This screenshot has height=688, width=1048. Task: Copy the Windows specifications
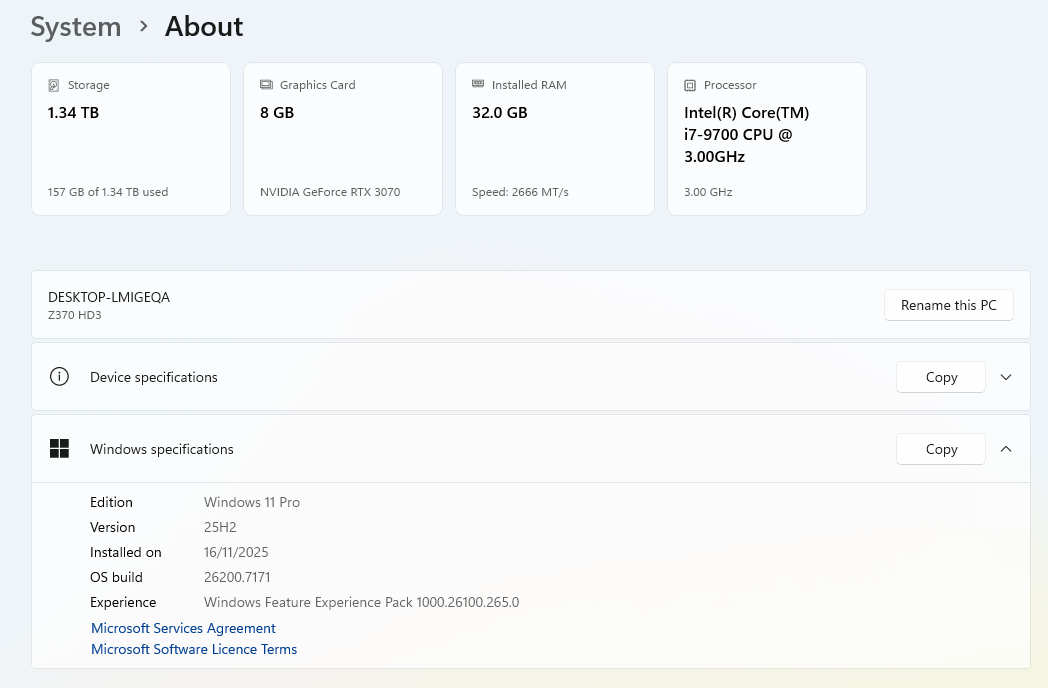pos(941,449)
